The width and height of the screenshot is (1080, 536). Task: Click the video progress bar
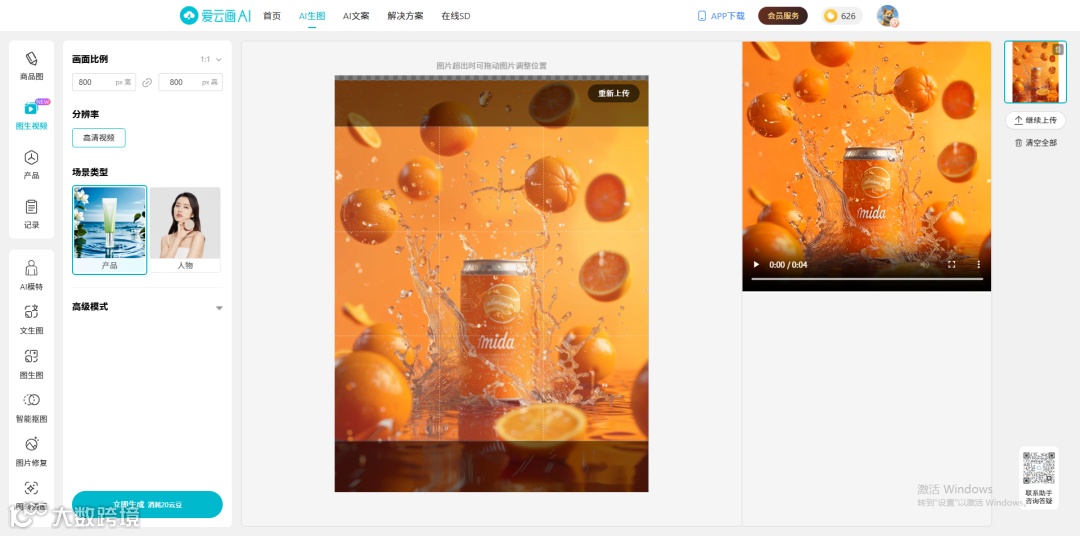866,279
